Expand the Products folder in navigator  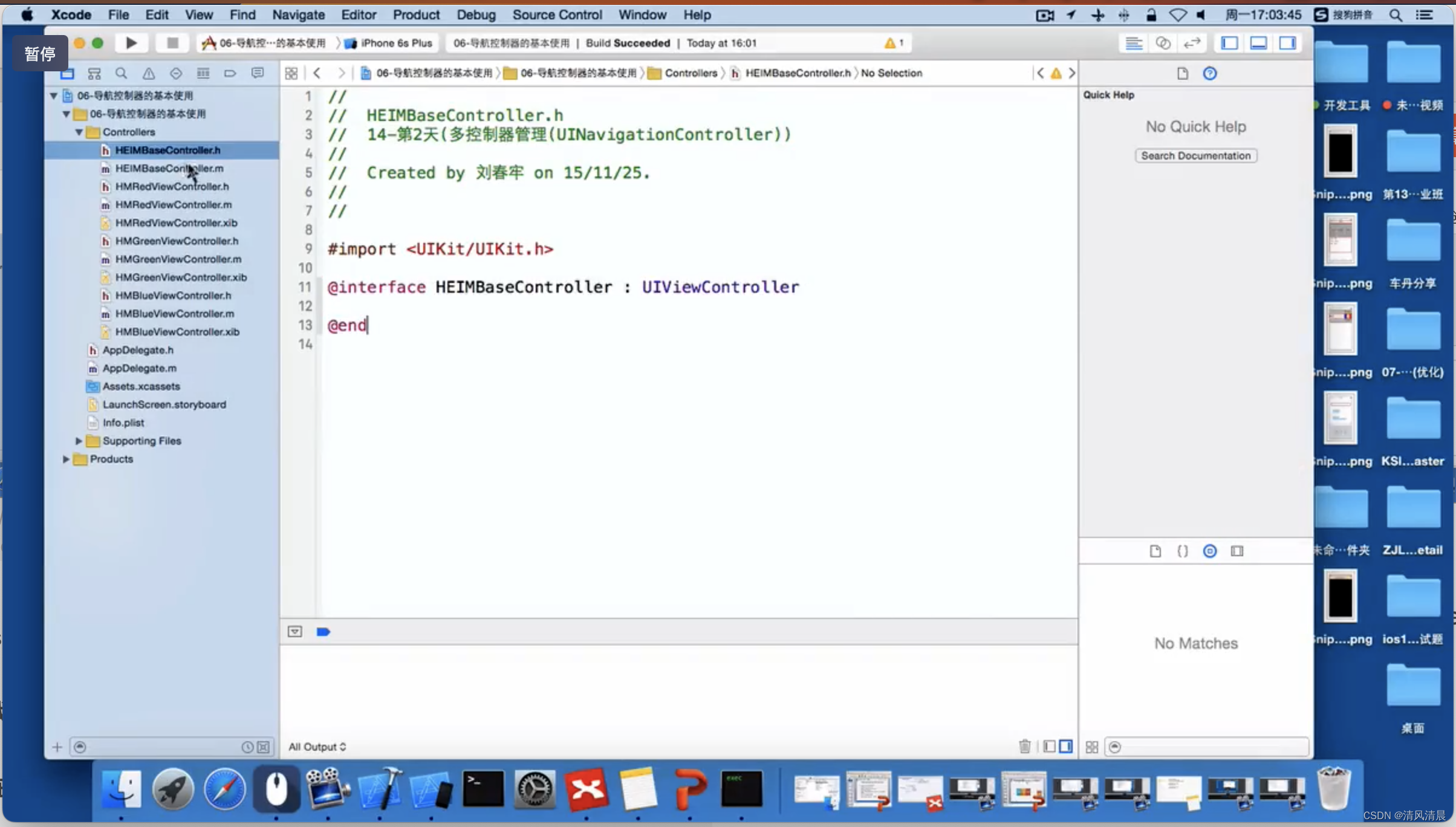(x=66, y=458)
